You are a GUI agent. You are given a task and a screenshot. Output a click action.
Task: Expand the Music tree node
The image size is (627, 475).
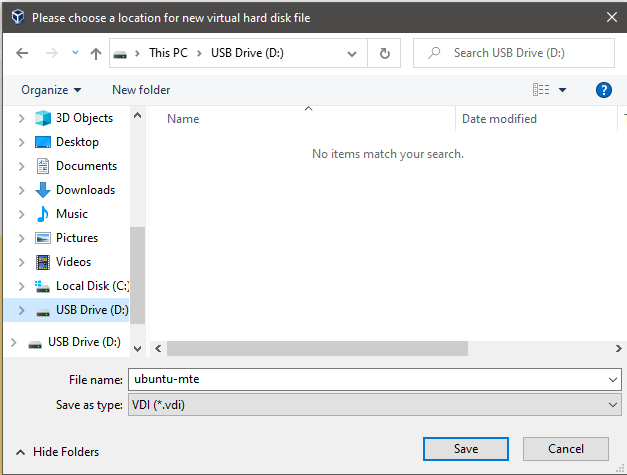pyautogui.click(x=21, y=214)
